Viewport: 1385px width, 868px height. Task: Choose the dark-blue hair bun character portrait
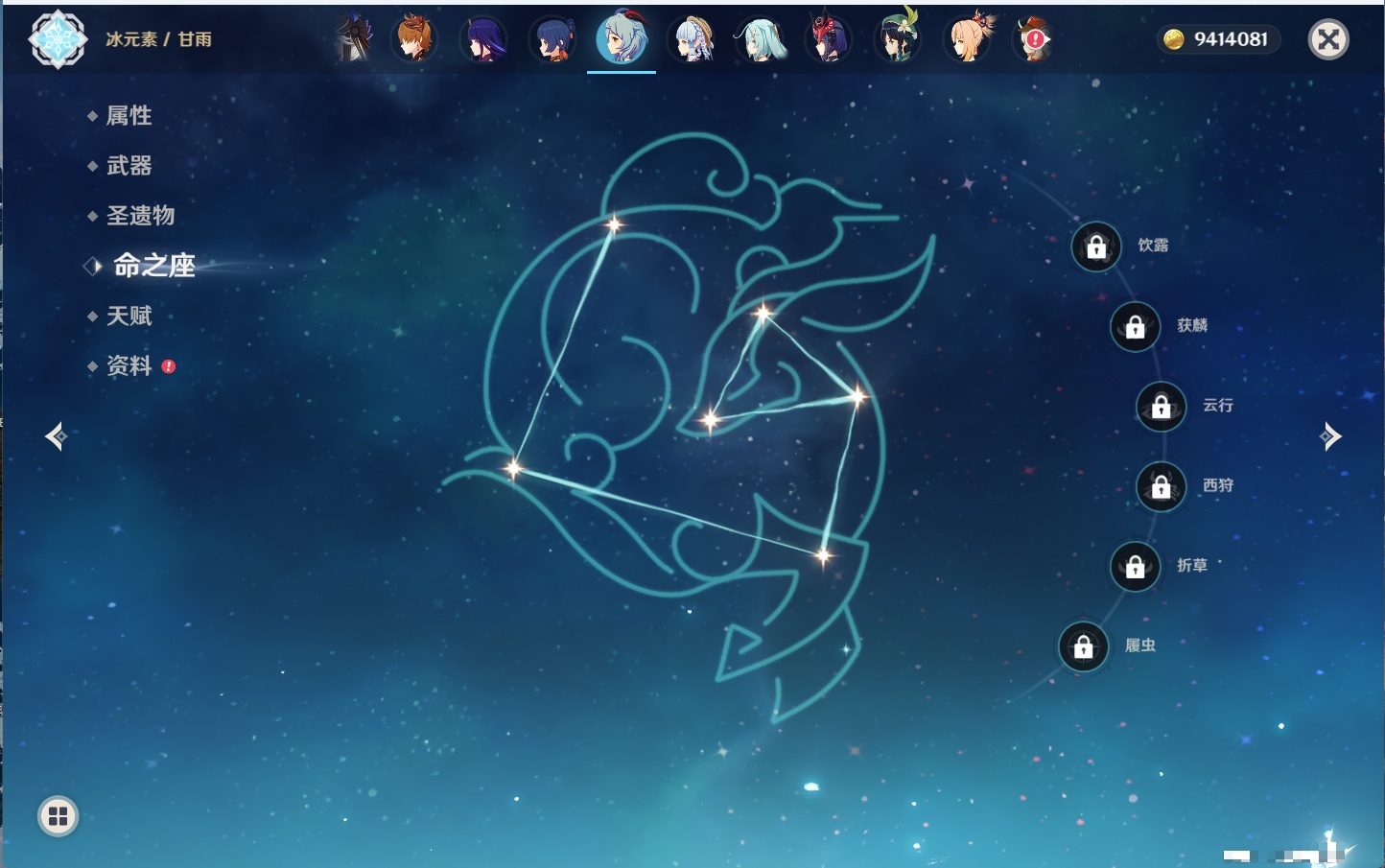click(552, 39)
